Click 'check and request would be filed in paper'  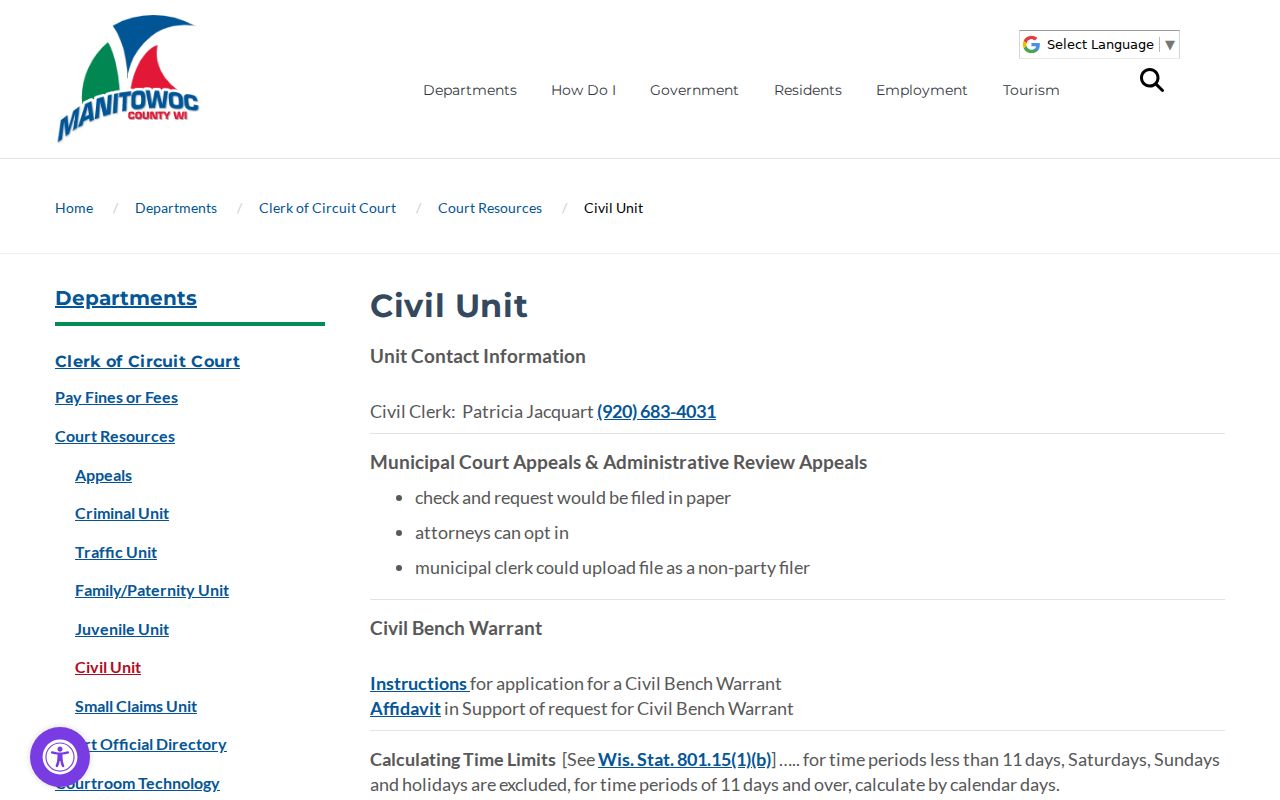coord(573,498)
